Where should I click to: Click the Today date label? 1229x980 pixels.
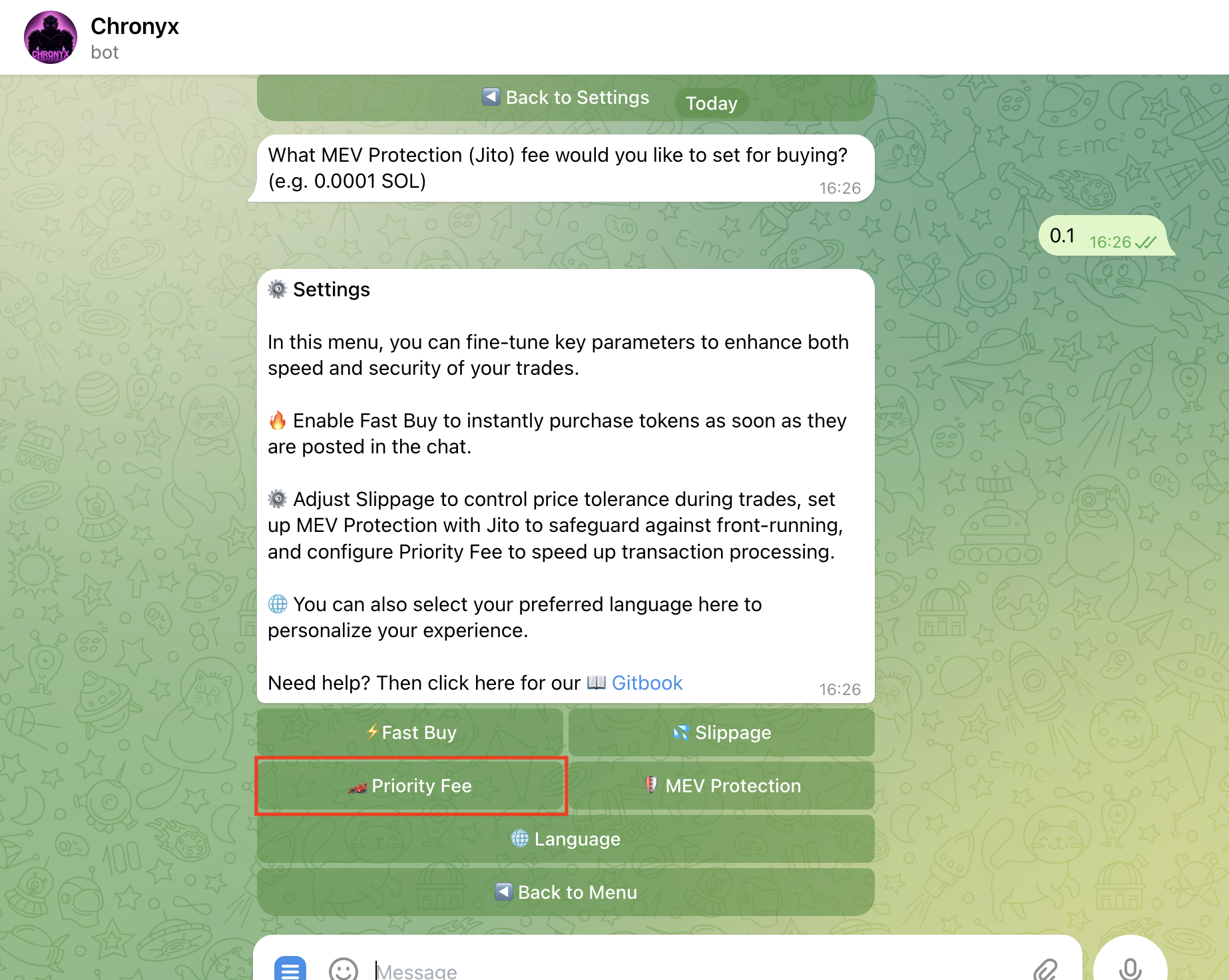[711, 103]
